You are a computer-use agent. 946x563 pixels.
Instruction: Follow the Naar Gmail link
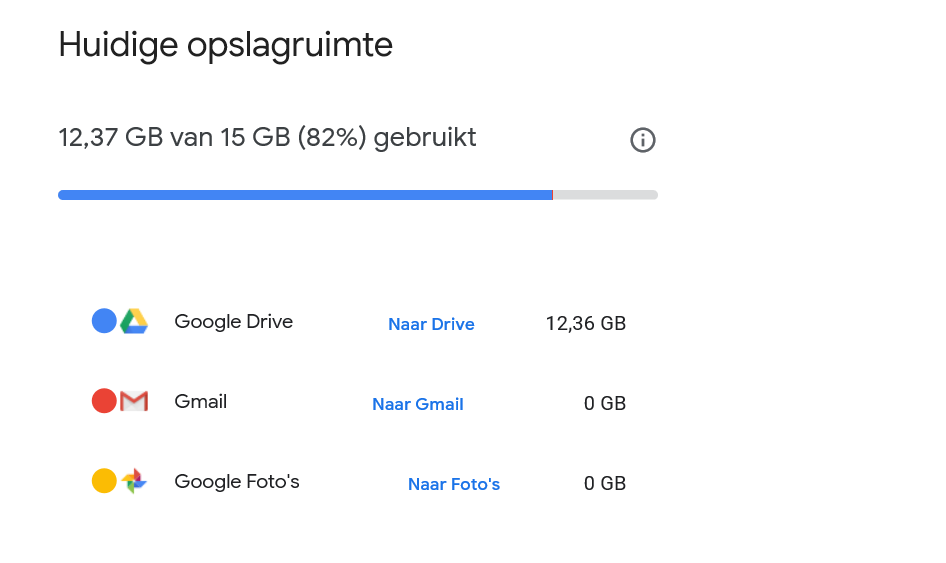[x=418, y=404]
